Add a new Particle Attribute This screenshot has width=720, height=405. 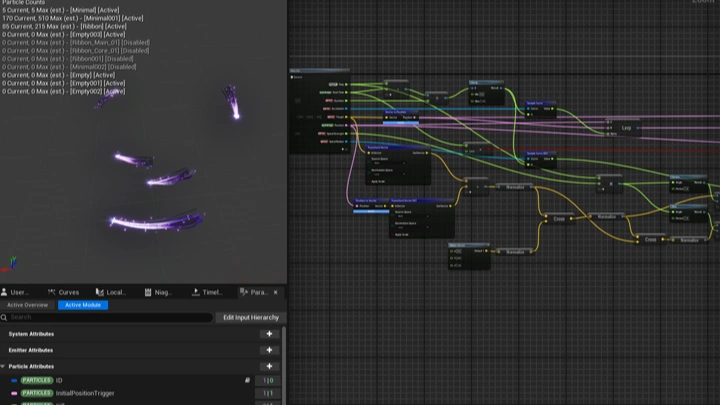[269, 367]
